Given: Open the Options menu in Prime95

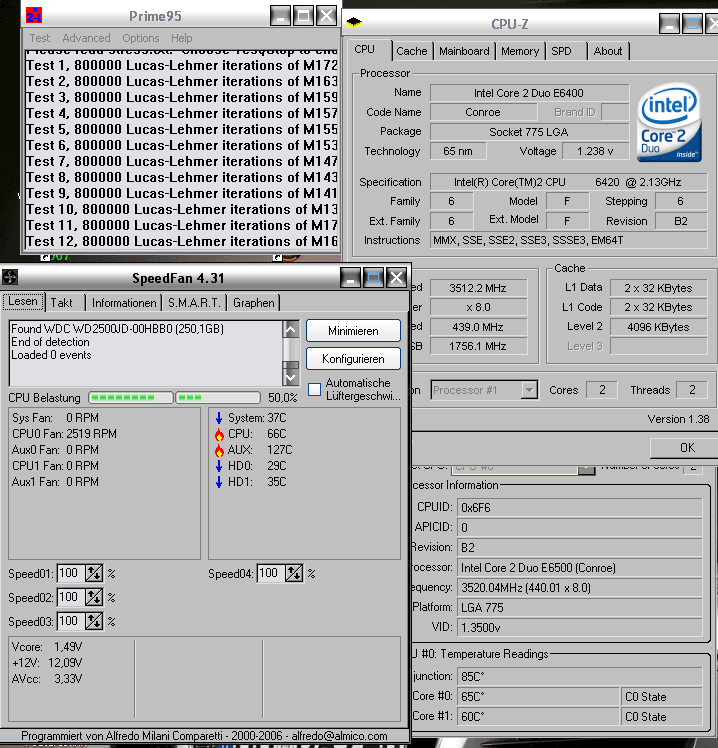Looking at the screenshot, I should pos(141,38).
